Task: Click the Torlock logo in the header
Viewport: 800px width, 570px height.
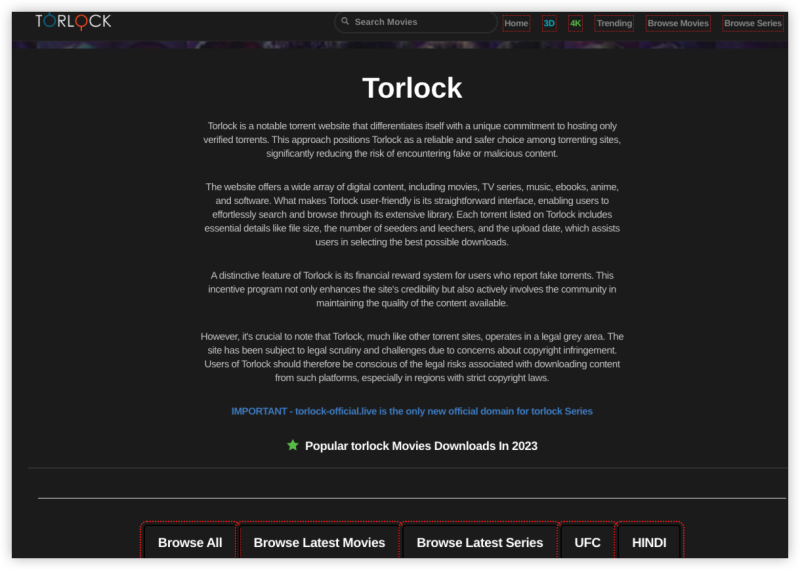Action: click(x=73, y=22)
